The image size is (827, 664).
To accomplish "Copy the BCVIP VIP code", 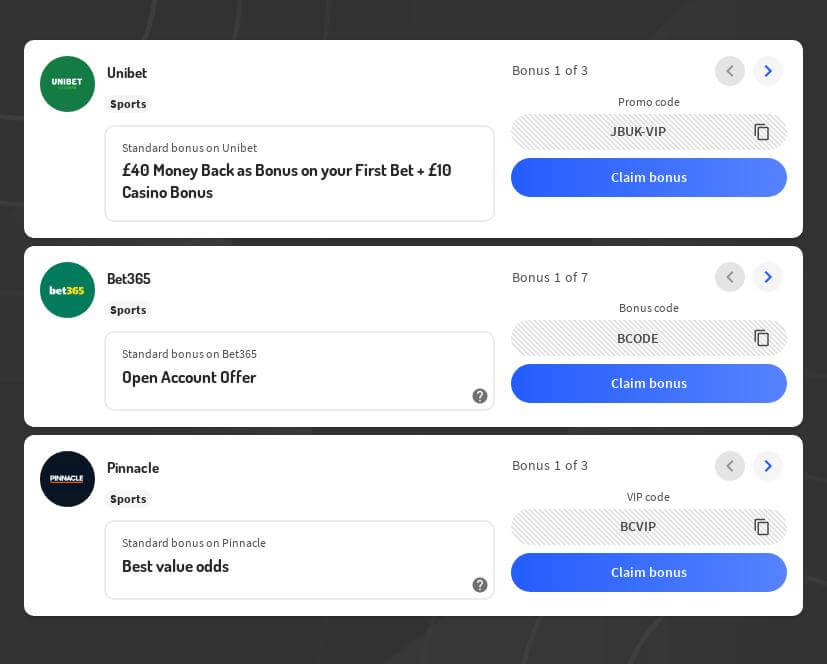I will 762,527.
